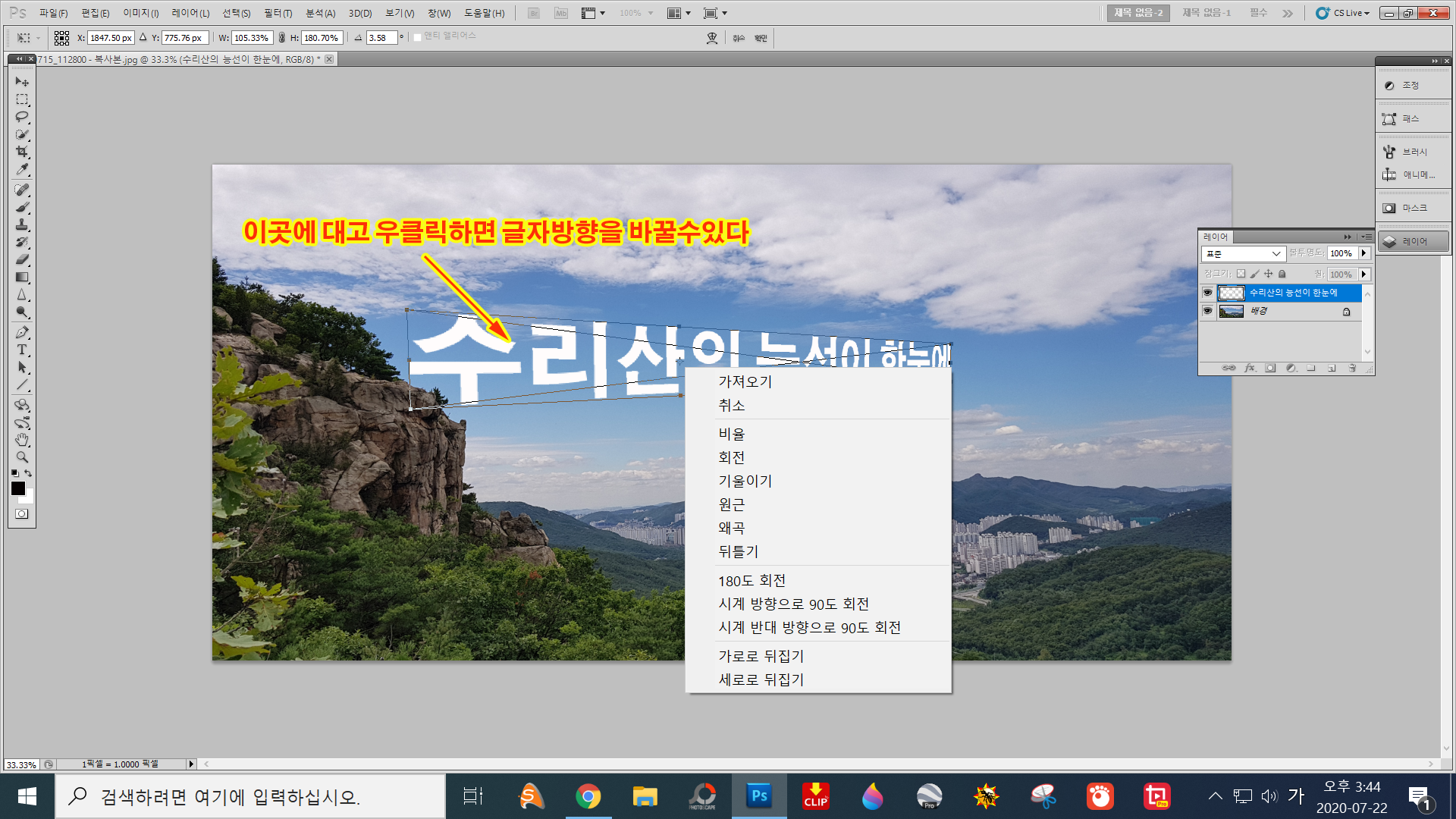
Task: Select the Horizontal Type tool
Action: 22,350
